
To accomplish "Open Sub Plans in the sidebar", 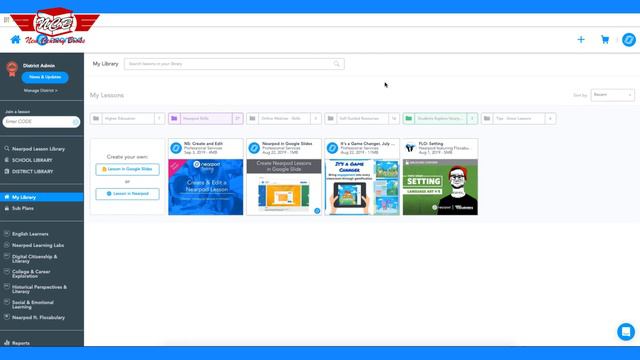I will pyautogui.click(x=23, y=208).
